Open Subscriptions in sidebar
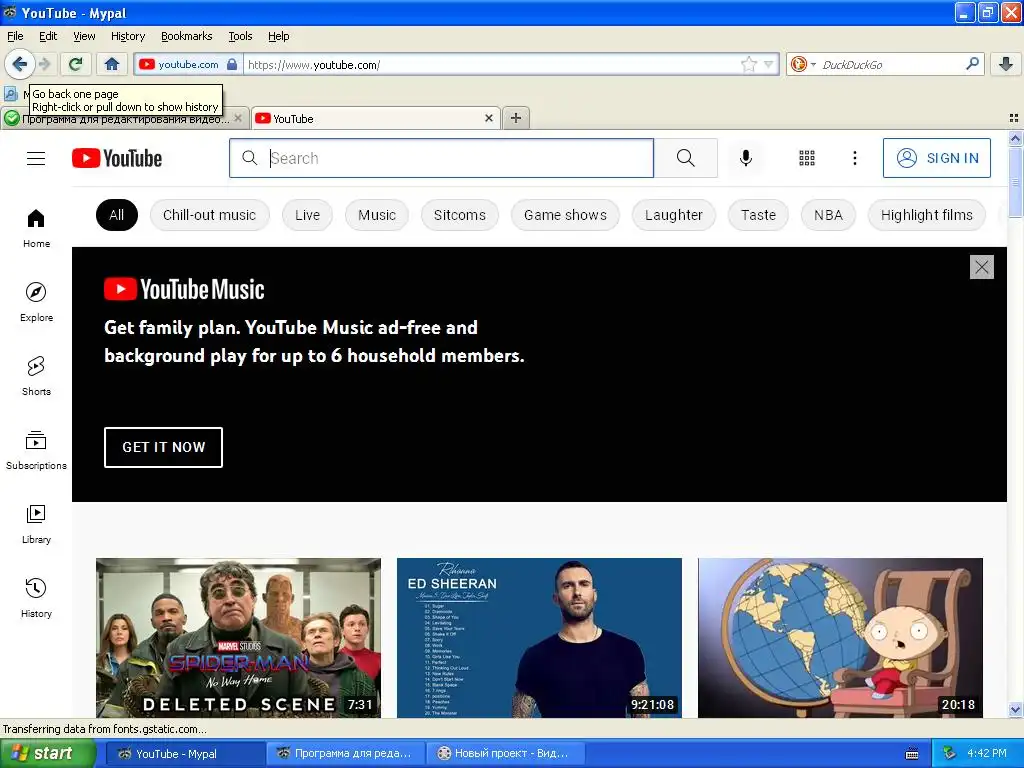The width and height of the screenshot is (1024, 768). [x=36, y=450]
